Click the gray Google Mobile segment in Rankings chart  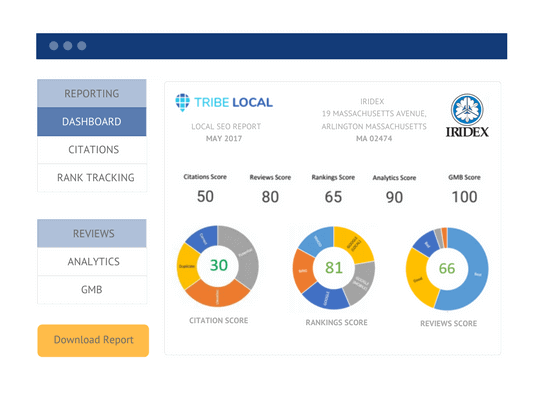tap(361, 284)
